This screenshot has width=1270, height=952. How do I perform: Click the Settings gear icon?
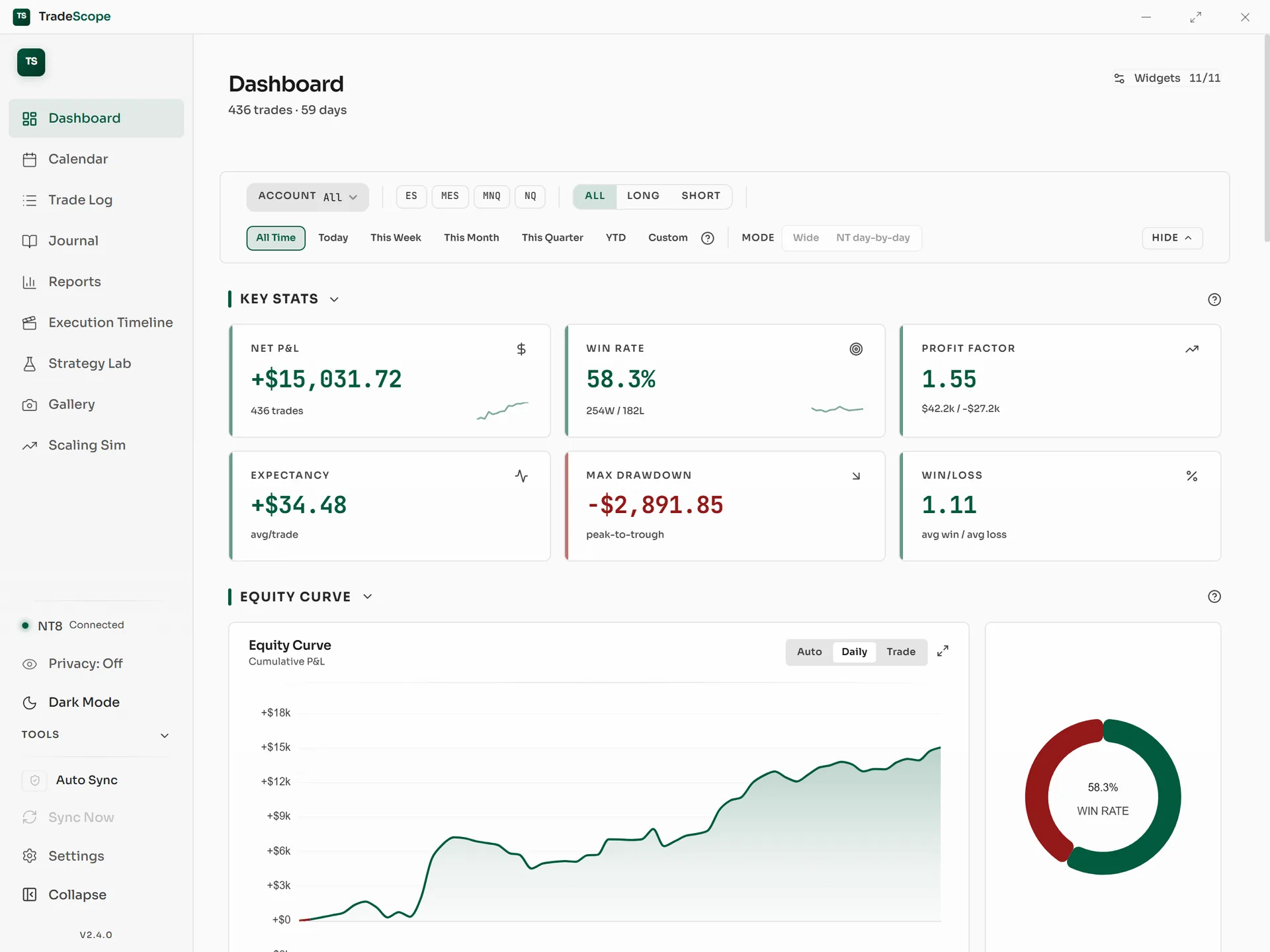[29, 856]
